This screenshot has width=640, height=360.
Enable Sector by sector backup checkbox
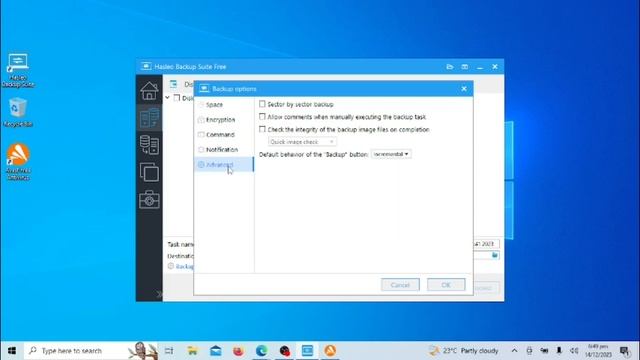[x=262, y=104]
